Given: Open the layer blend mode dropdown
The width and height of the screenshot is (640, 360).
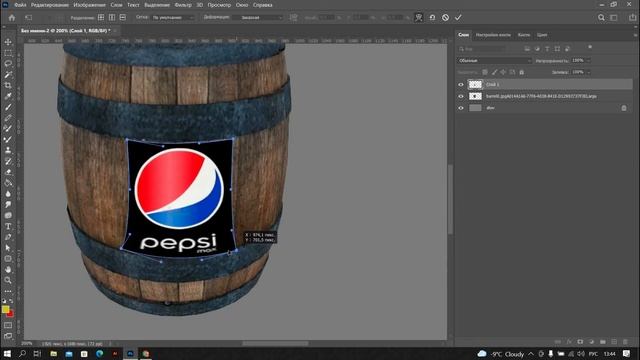Looking at the screenshot, I should (x=494, y=60).
